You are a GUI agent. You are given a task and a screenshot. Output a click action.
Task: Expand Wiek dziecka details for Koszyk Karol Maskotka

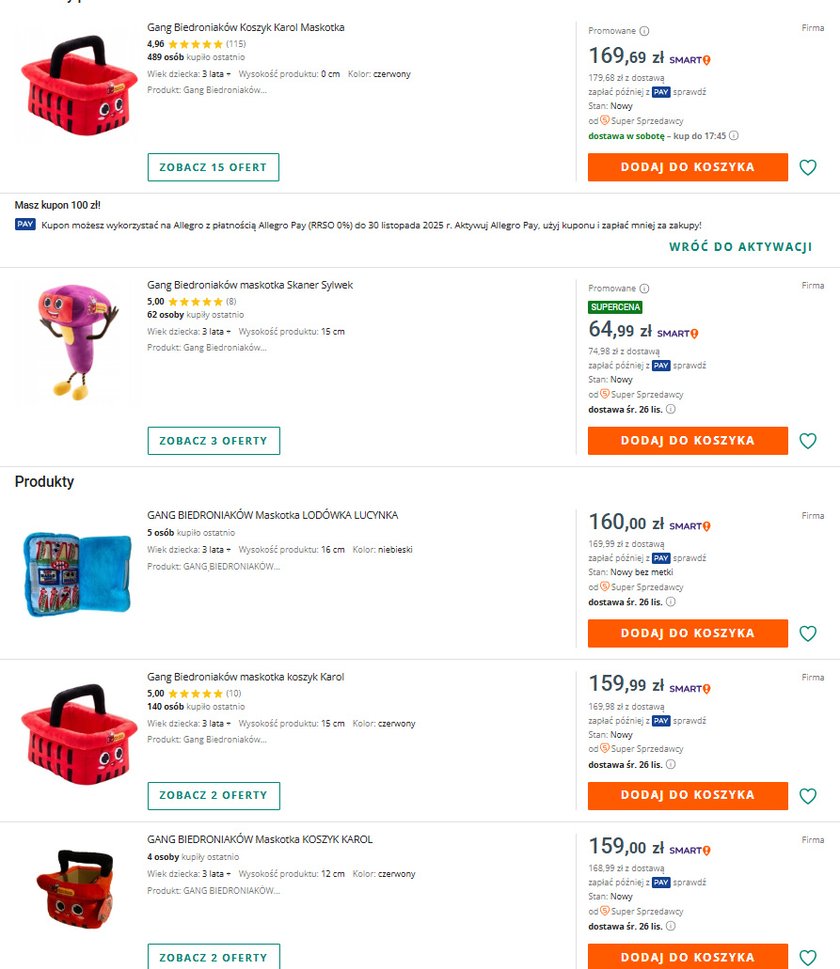[229, 74]
